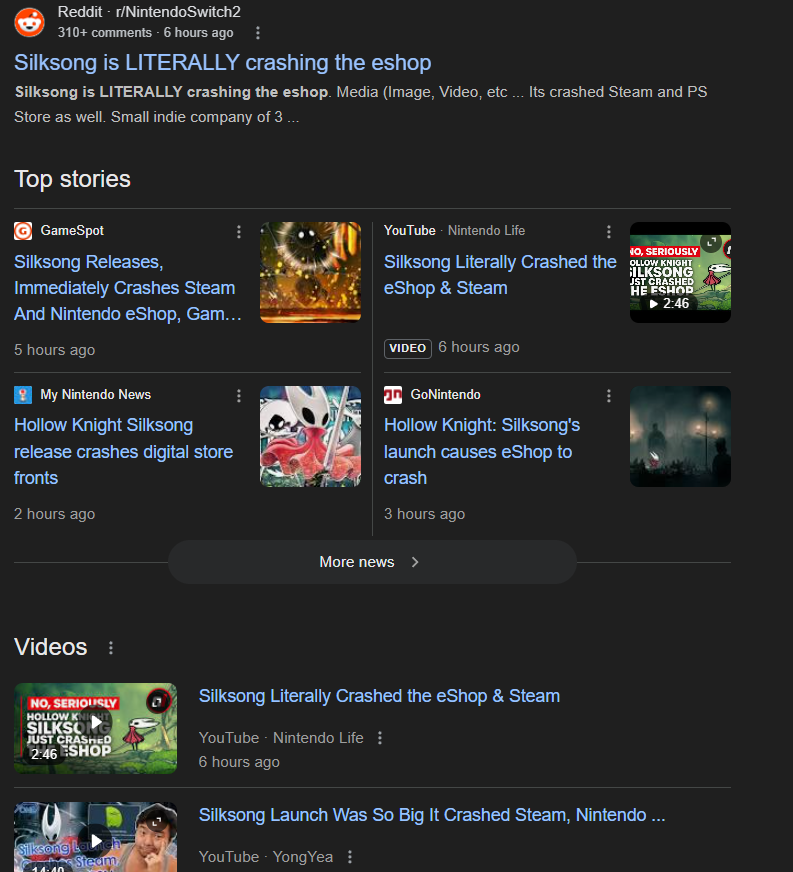Click the GoNintendo dark scene thumbnail
Image resolution: width=793 pixels, height=872 pixels.
680,436
